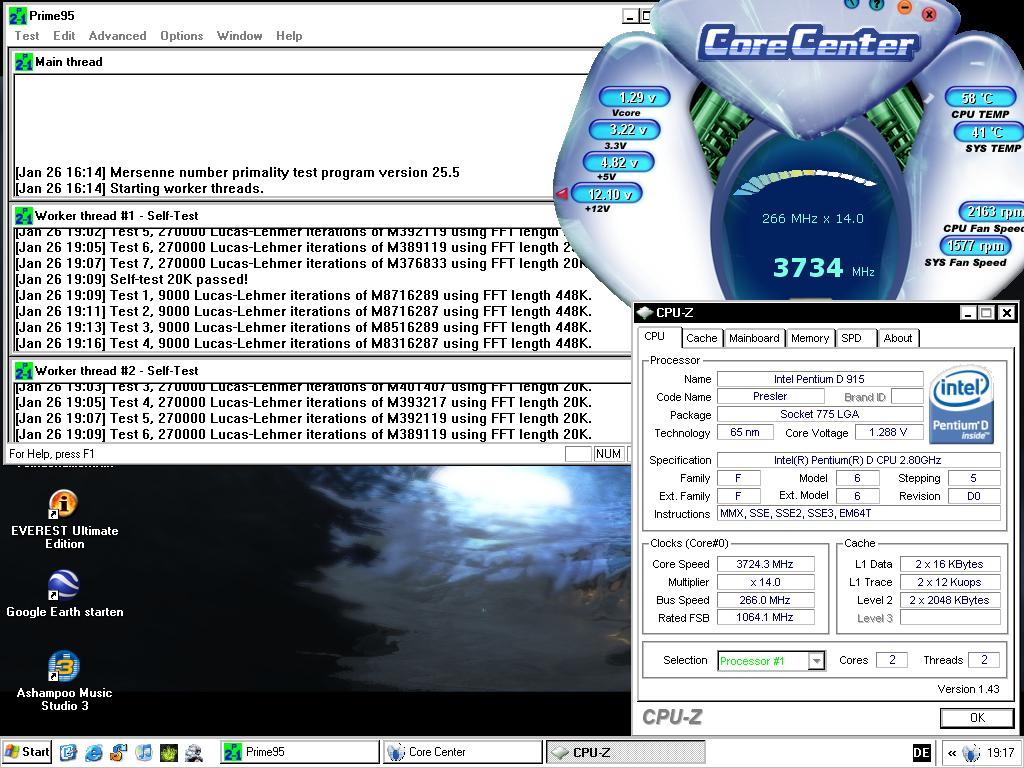Click the CoreCenter help question mark button

tap(876, 5)
